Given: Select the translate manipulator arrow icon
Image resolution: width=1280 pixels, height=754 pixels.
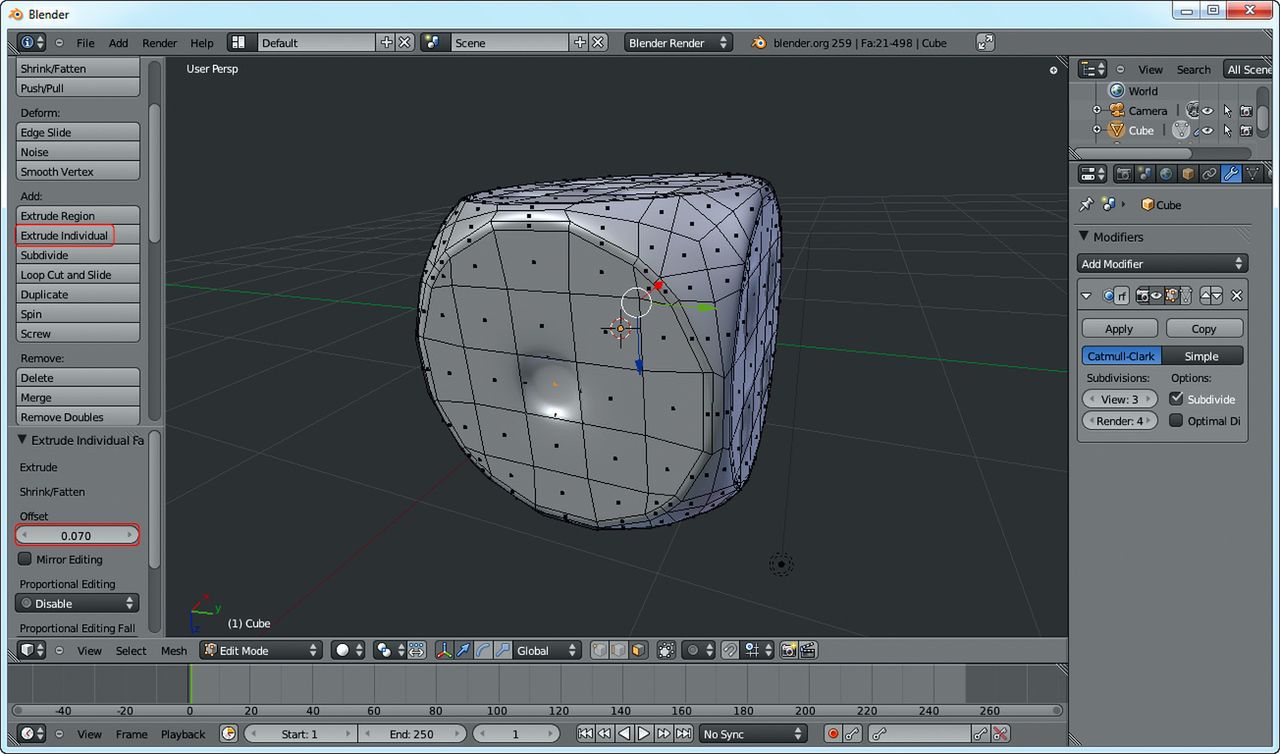Looking at the screenshot, I should tap(463, 650).
